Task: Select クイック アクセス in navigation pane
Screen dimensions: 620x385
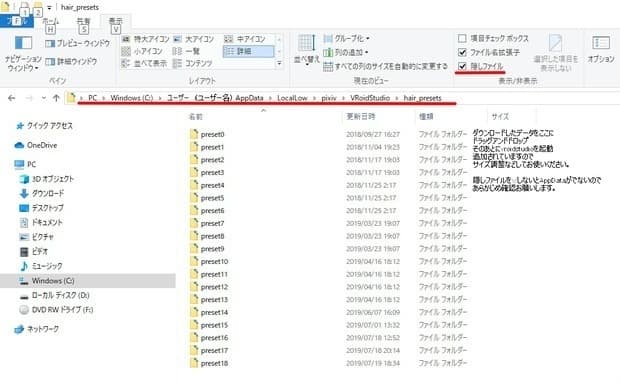Action: pos(45,126)
